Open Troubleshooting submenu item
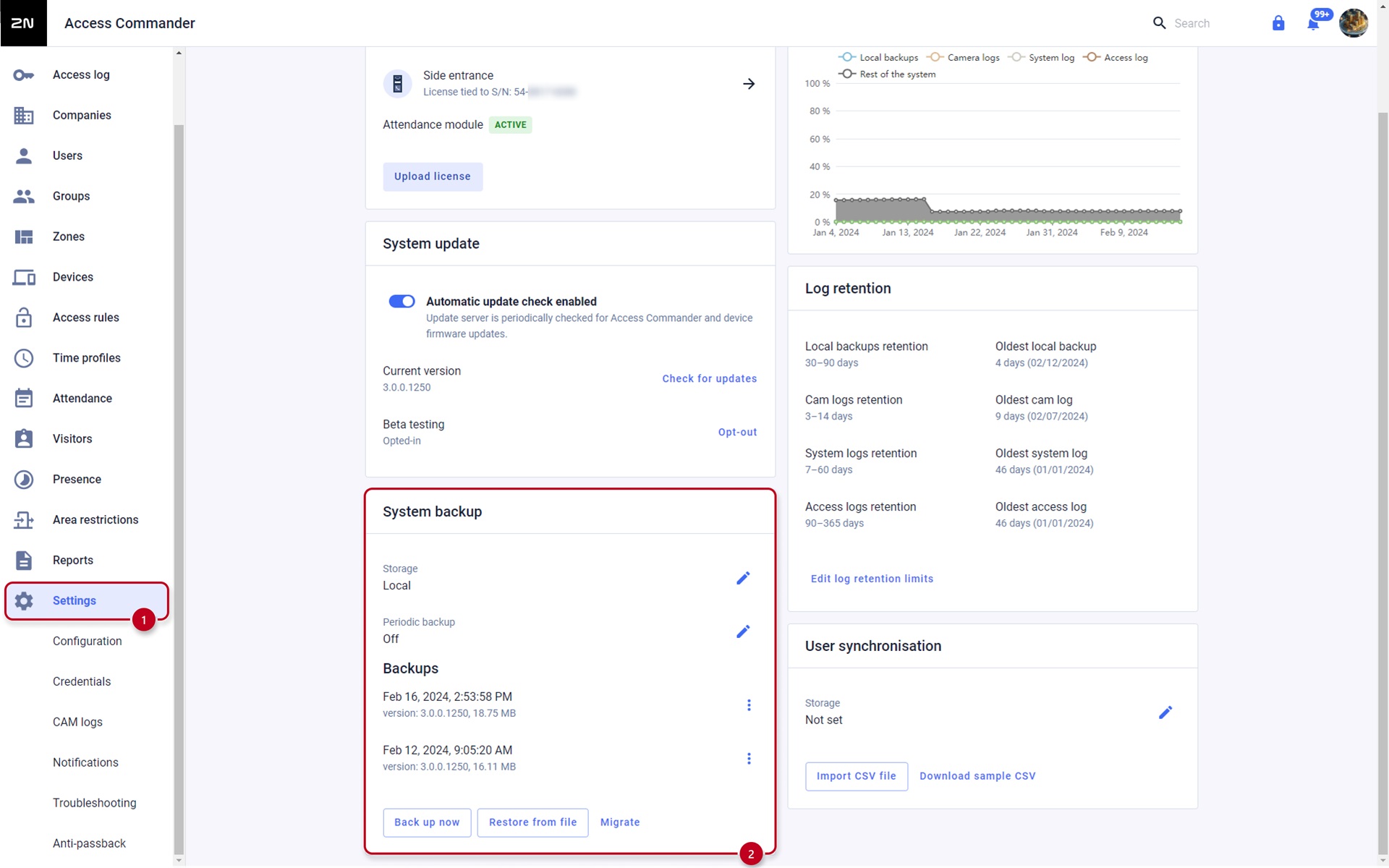The image size is (1389, 868). 94,804
